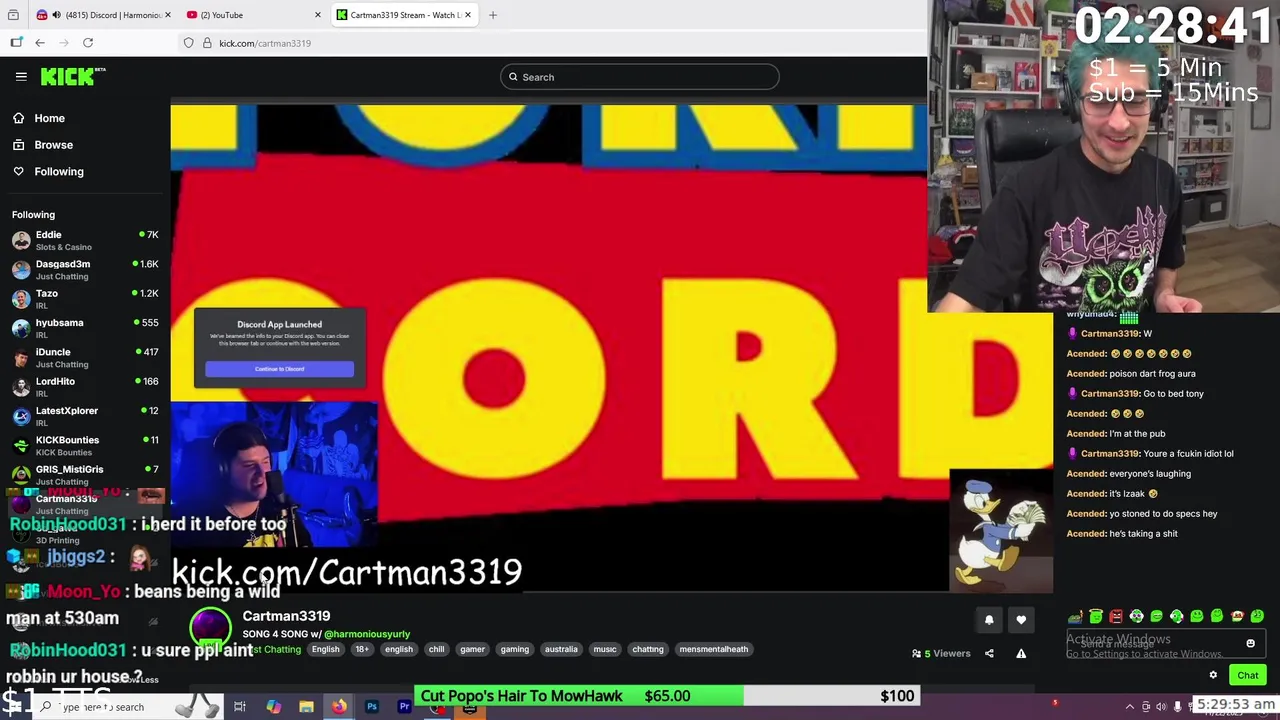Select the English language tag

[325, 649]
